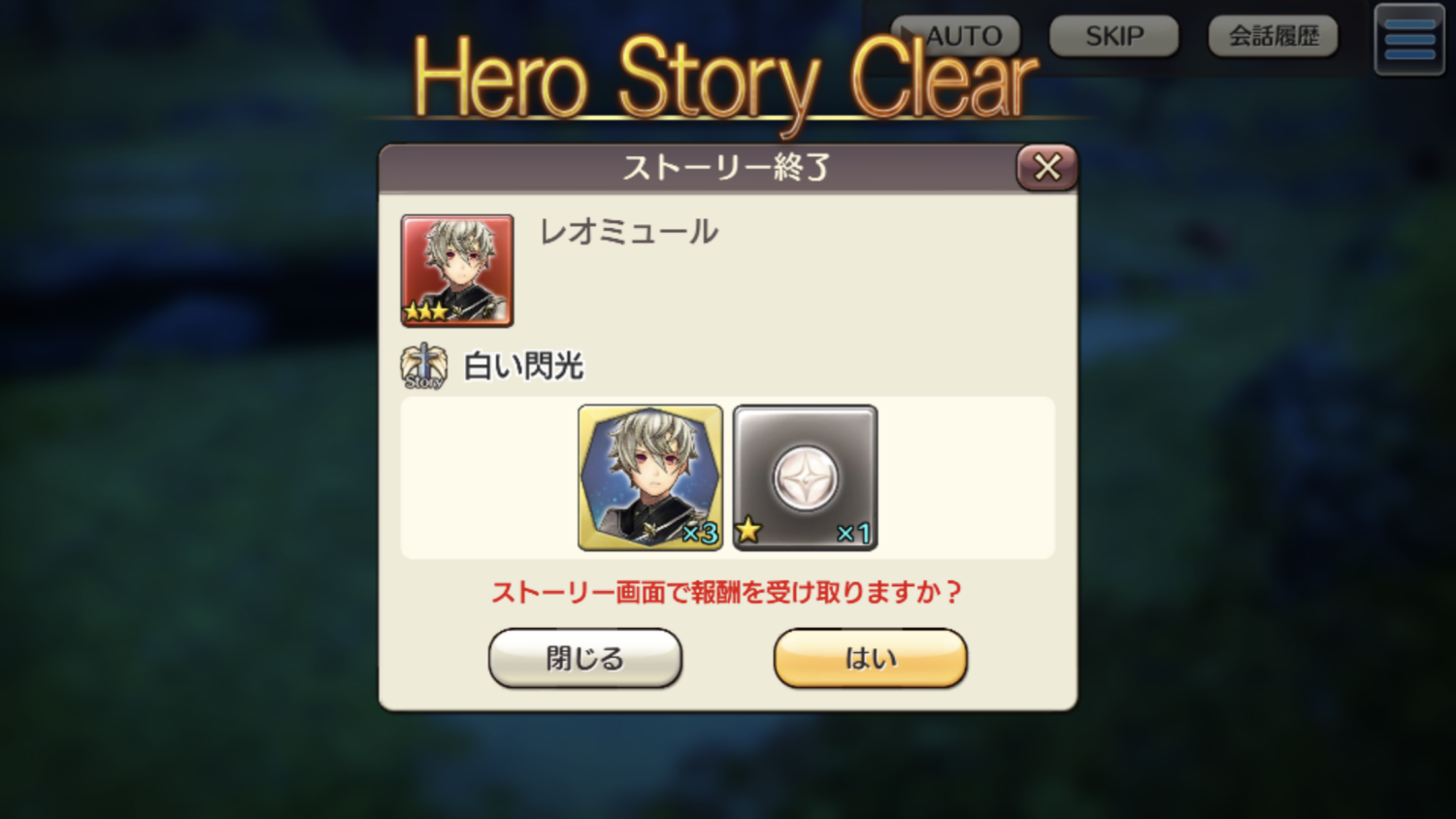
Task: Confirm with the はい button
Action: [x=871, y=658]
